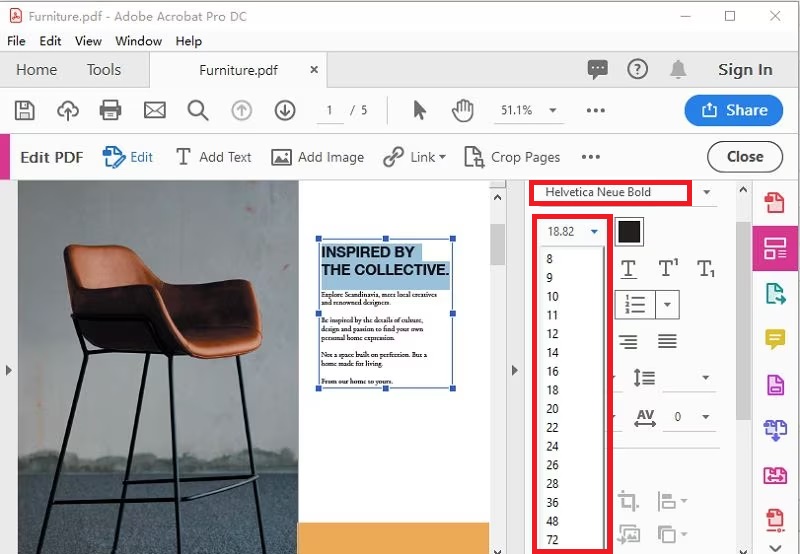Collapse the font size 18.82 dropdown

point(594,232)
